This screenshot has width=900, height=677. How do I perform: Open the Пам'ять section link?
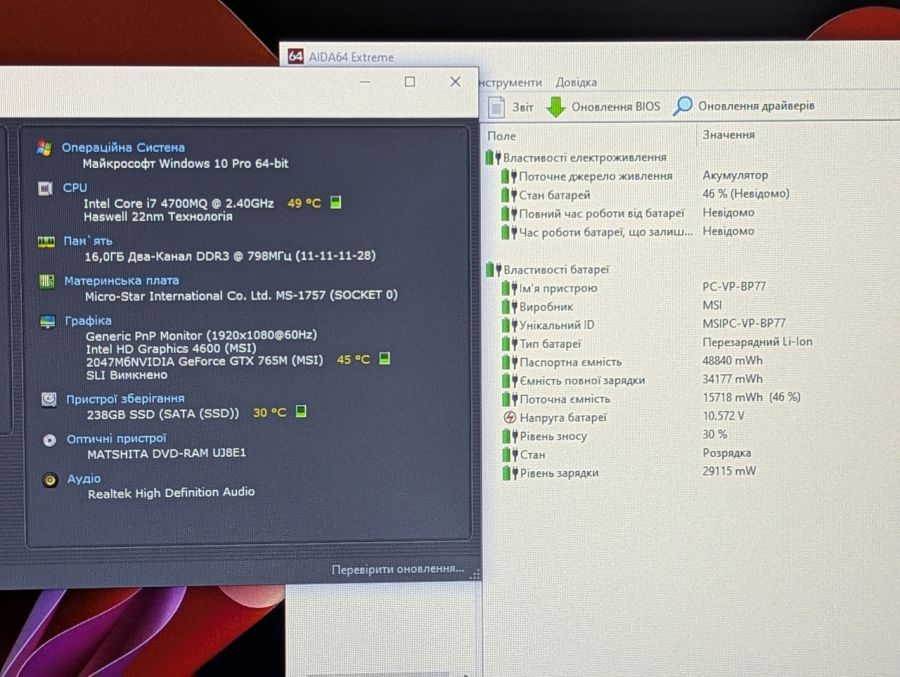tap(88, 241)
